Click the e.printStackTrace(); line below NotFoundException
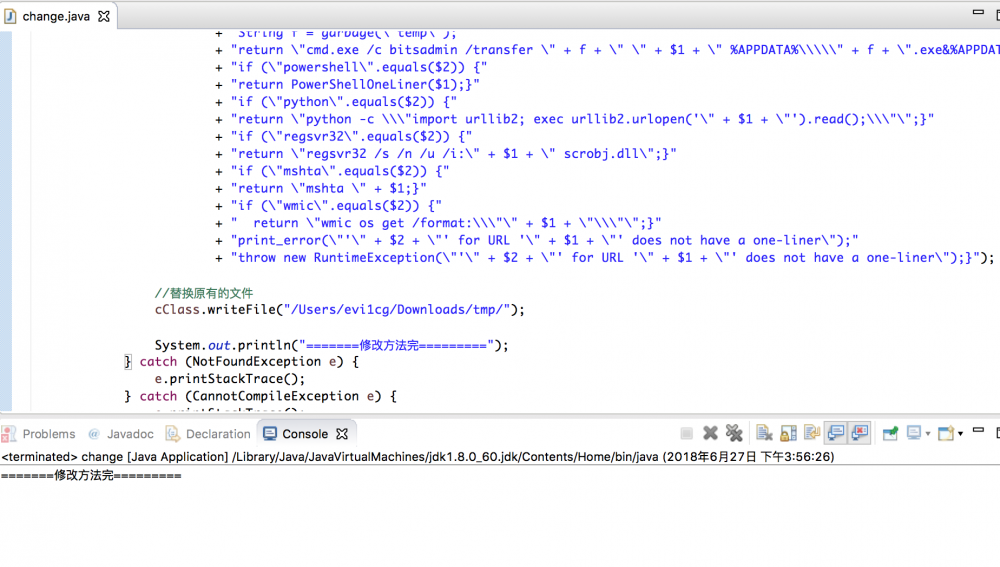This screenshot has width=1000, height=567. [230, 379]
